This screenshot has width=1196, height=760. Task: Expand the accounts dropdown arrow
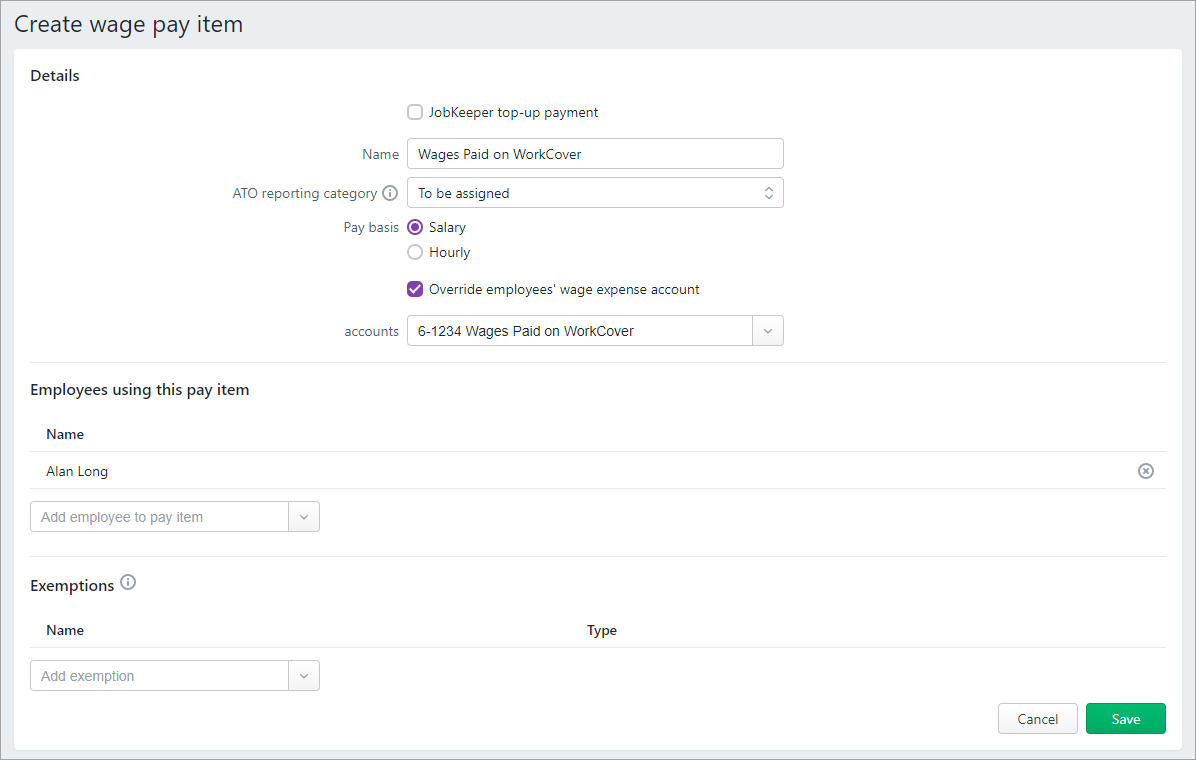[768, 331]
